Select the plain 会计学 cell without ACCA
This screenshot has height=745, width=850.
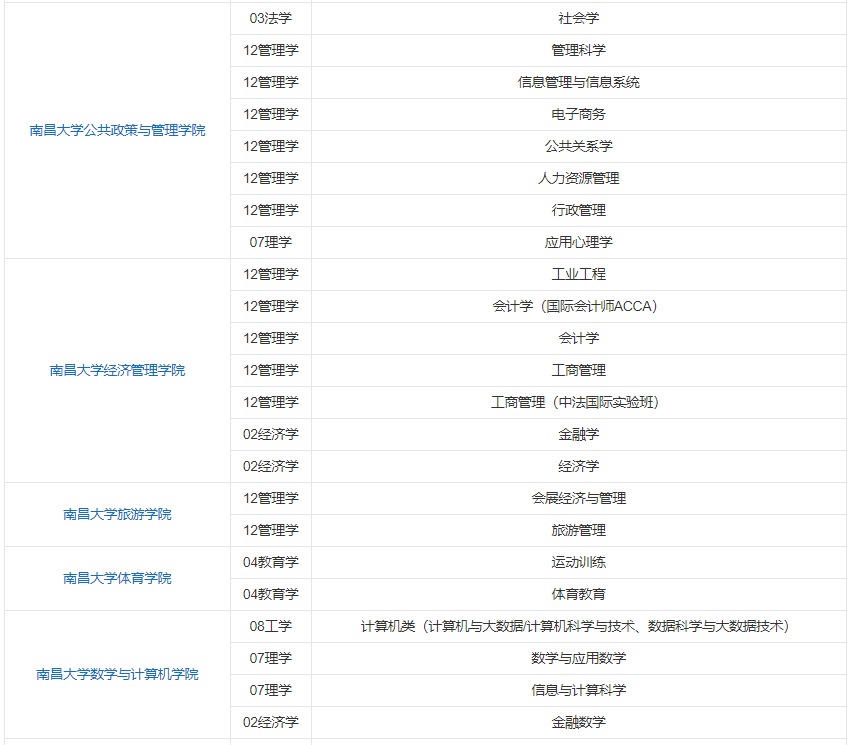point(578,338)
